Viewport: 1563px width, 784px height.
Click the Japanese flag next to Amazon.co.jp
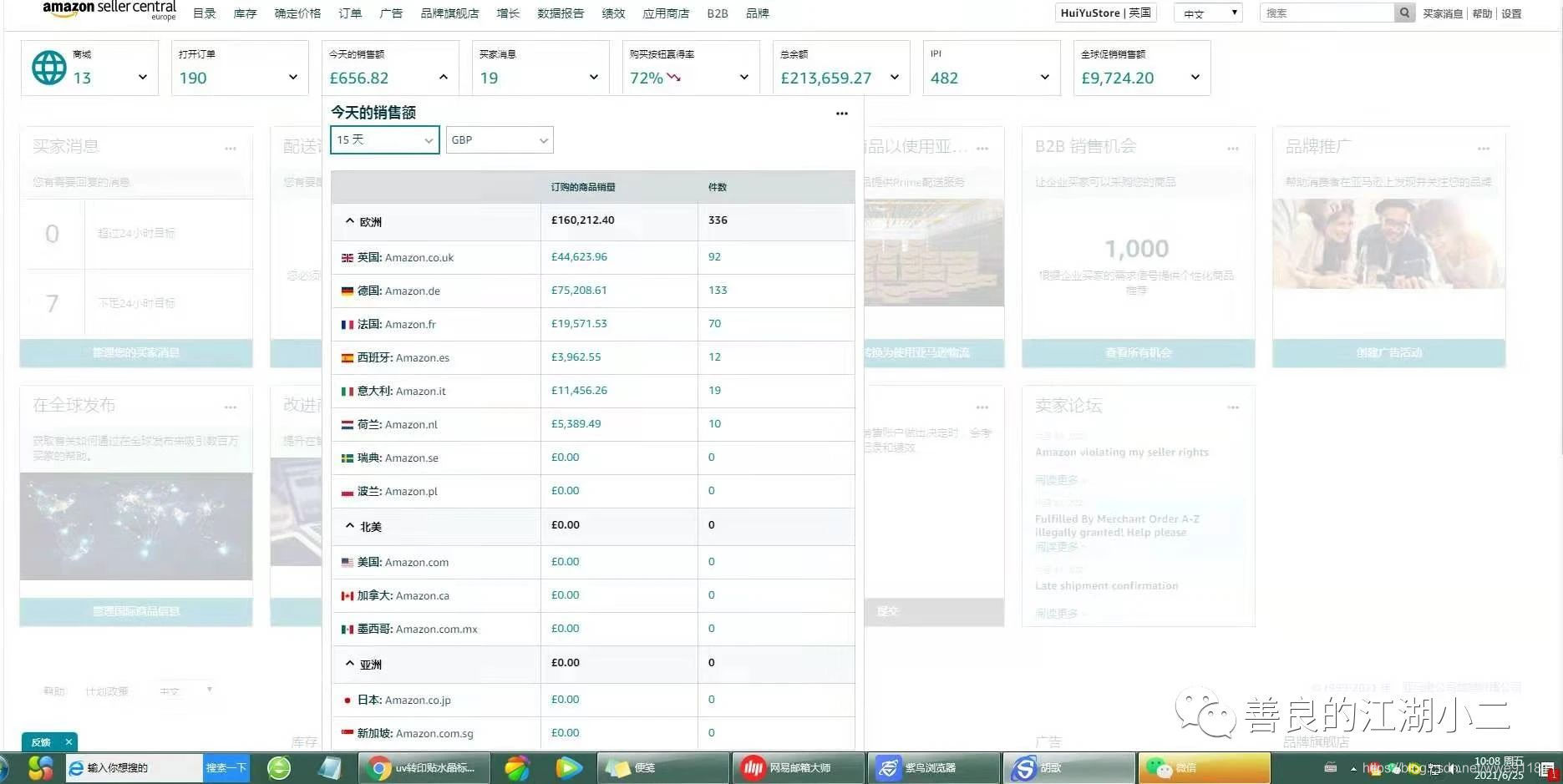tap(348, 701)
